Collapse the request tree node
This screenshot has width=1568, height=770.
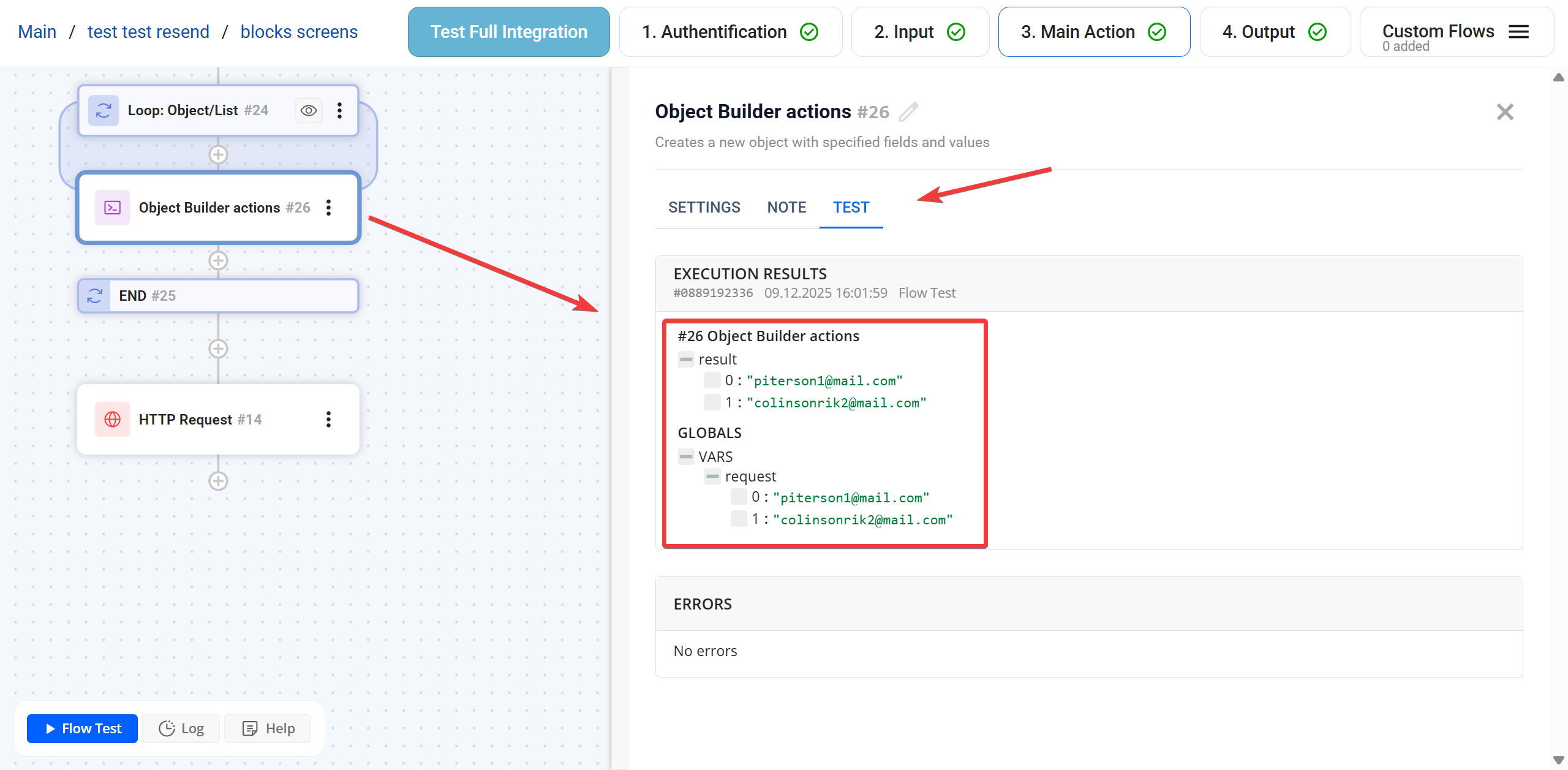(712, 477)
